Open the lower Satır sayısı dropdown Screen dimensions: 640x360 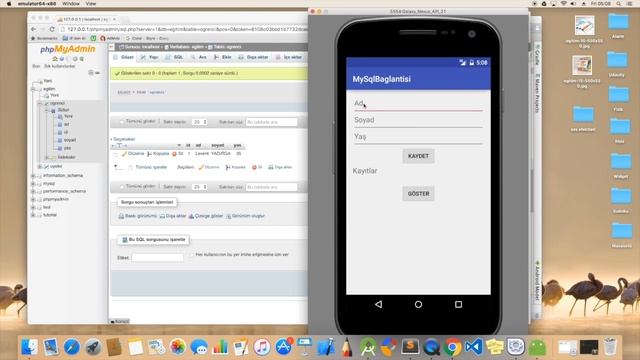pyautogui.click(x=200, y=187)
